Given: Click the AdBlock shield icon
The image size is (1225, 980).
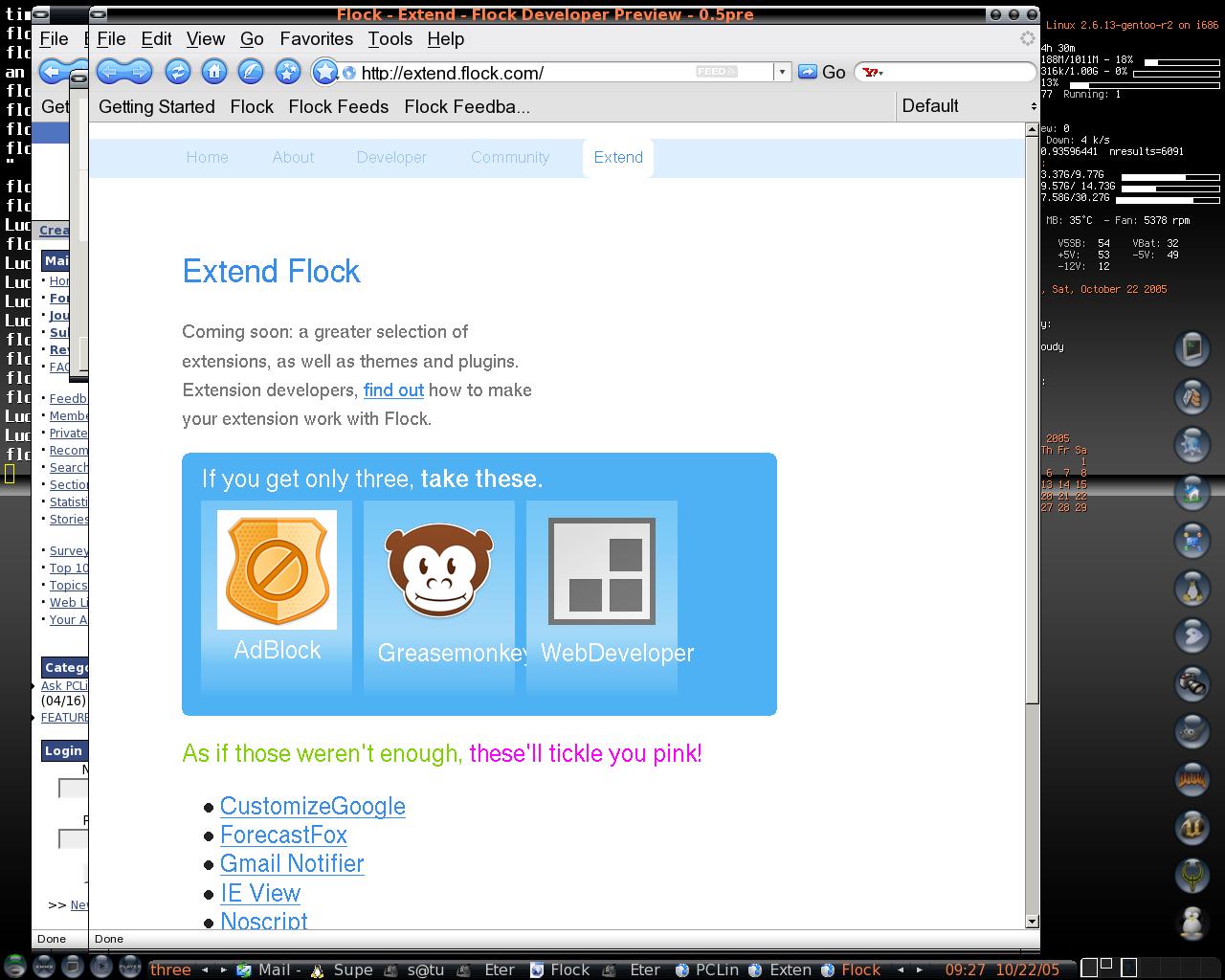Looking at the screenshot, I should pos(277,569).
